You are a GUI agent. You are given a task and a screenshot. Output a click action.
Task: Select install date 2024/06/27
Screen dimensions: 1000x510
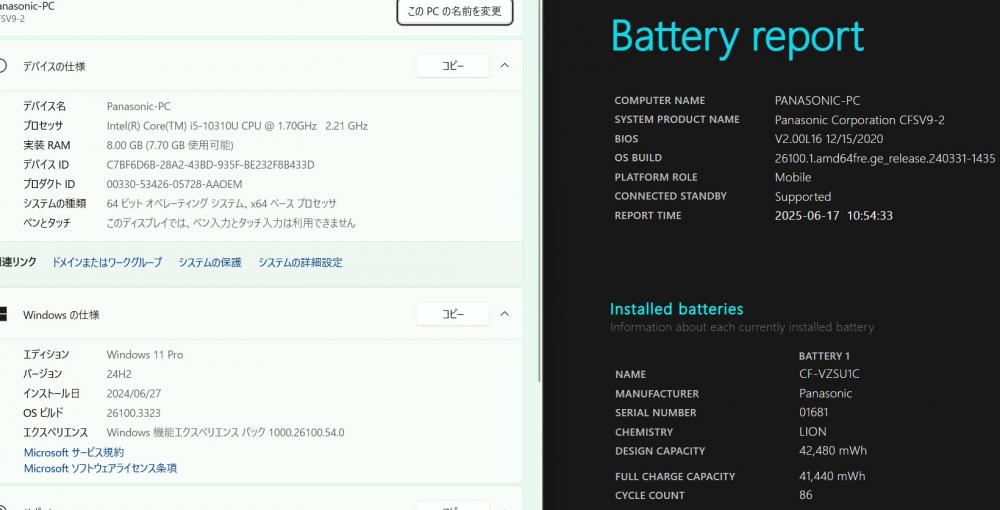pos(134,394)
